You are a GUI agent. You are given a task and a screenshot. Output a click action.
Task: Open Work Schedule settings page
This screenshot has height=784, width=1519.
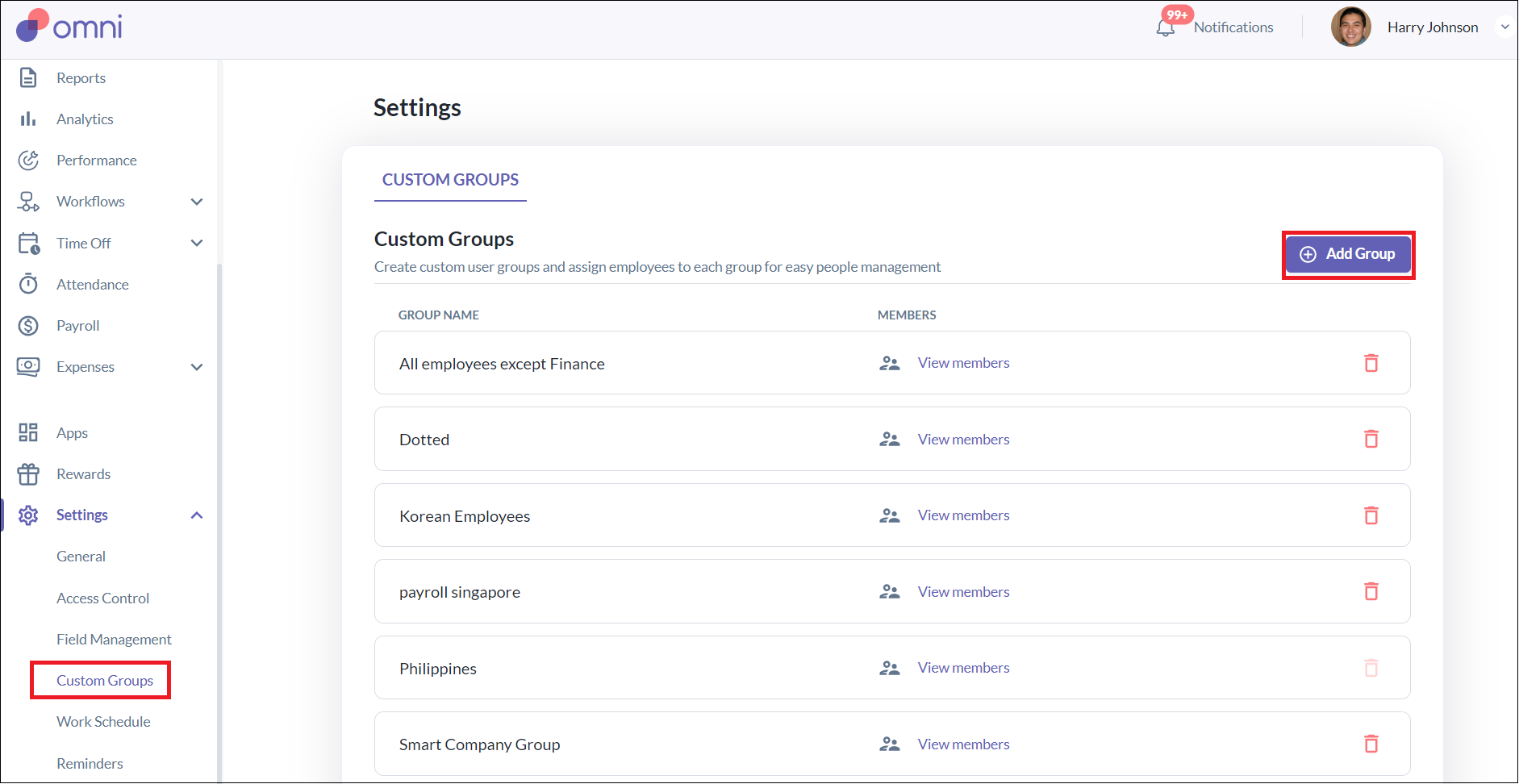pyautogui.click(x=103, y=722)
